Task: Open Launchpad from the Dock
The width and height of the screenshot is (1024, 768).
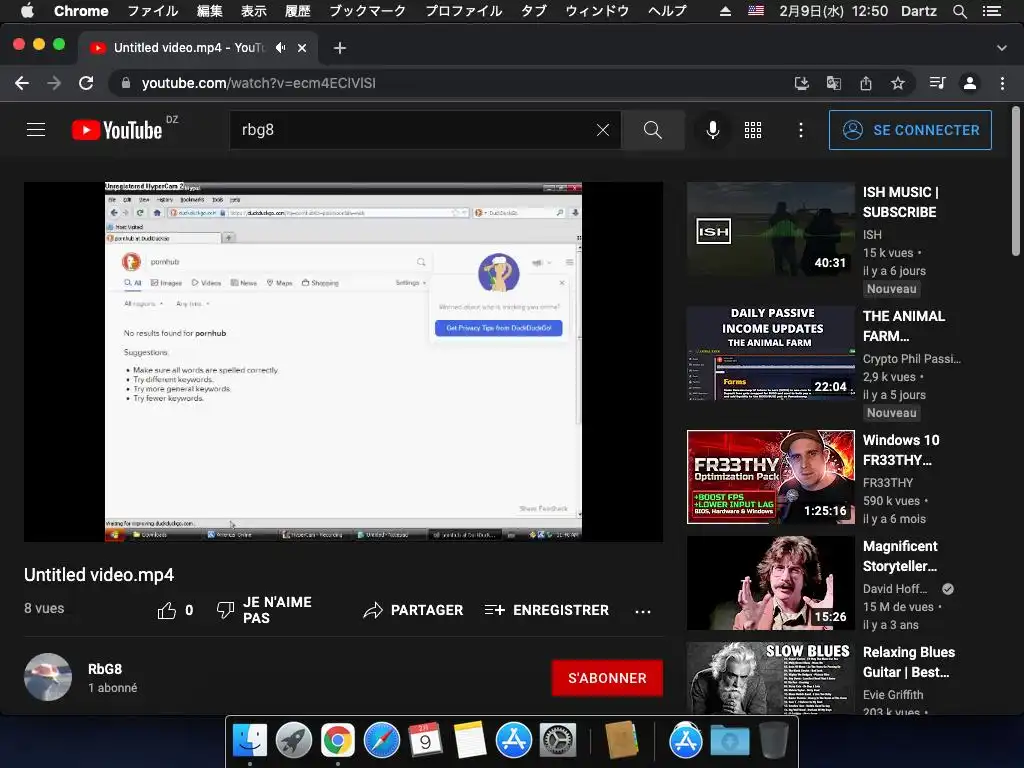Action: coord(294,741)
